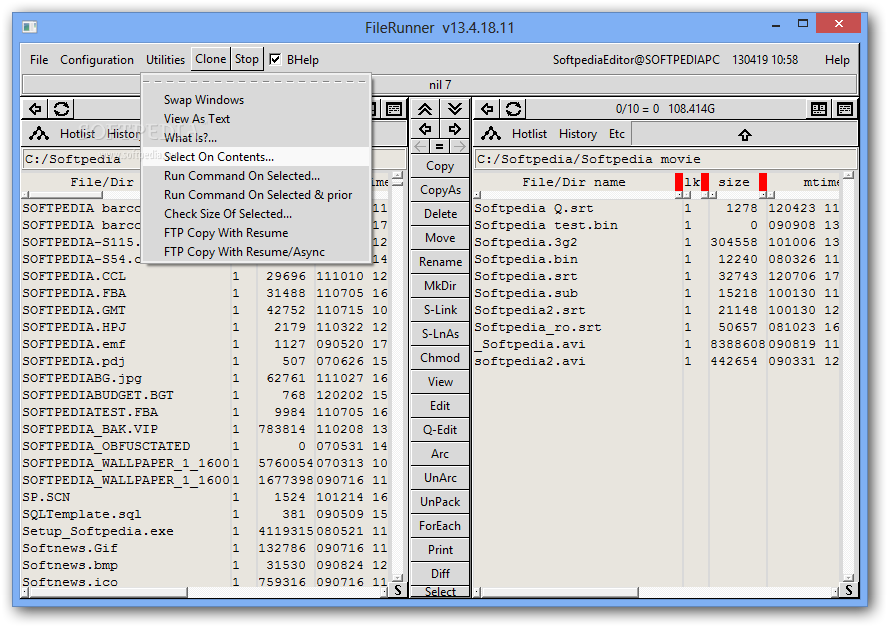Click the Diff button
Image resolution: width=888 pixels, height=627 pixels.
(x=440, y=574)
